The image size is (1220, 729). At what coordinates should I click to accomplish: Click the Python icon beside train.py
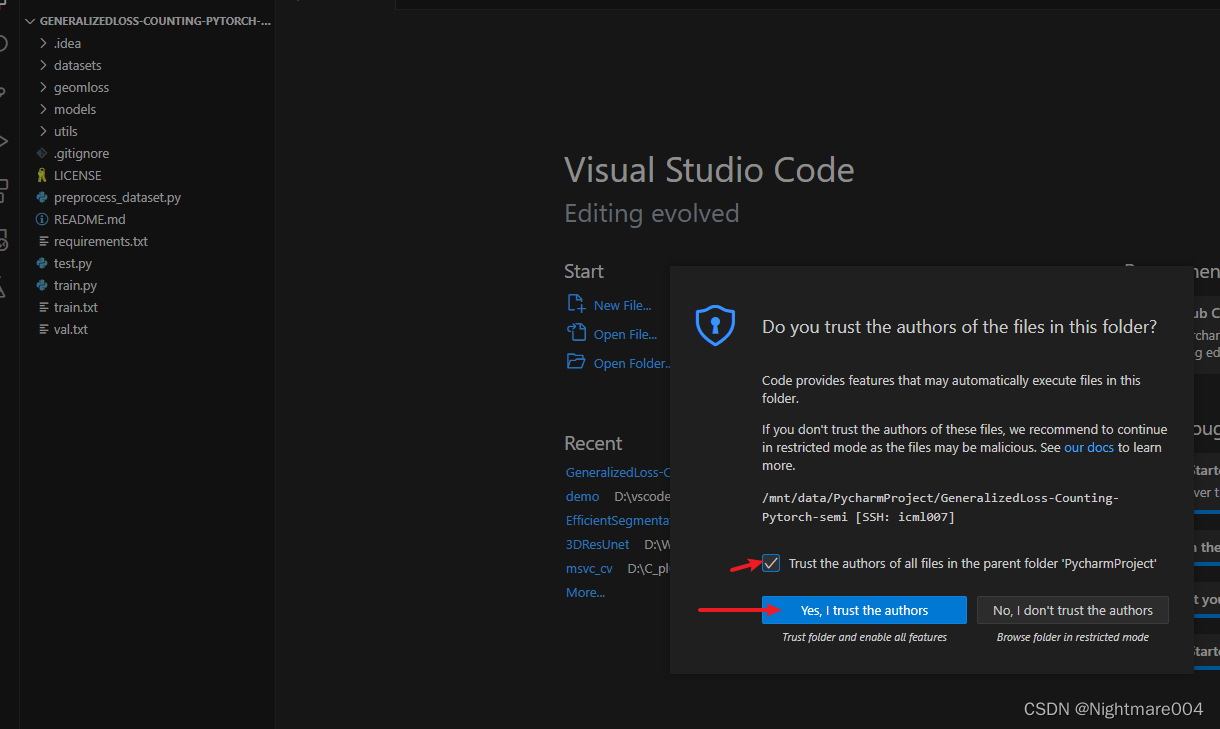(x=42, y=286)
